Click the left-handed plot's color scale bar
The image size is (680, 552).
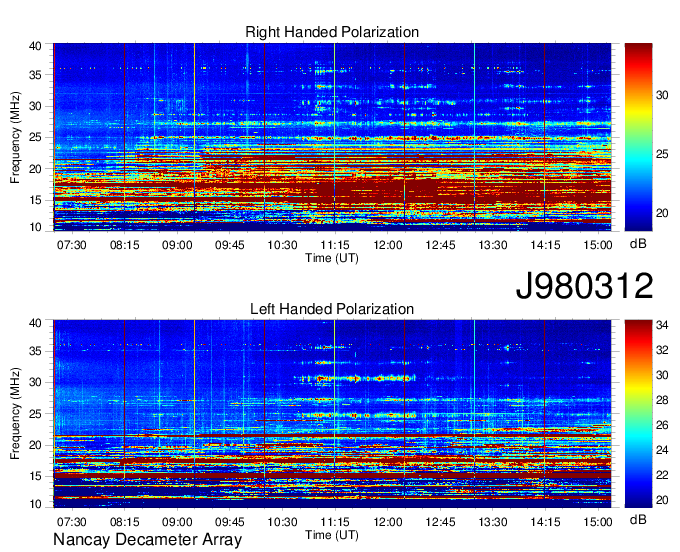tap(638, 414)
